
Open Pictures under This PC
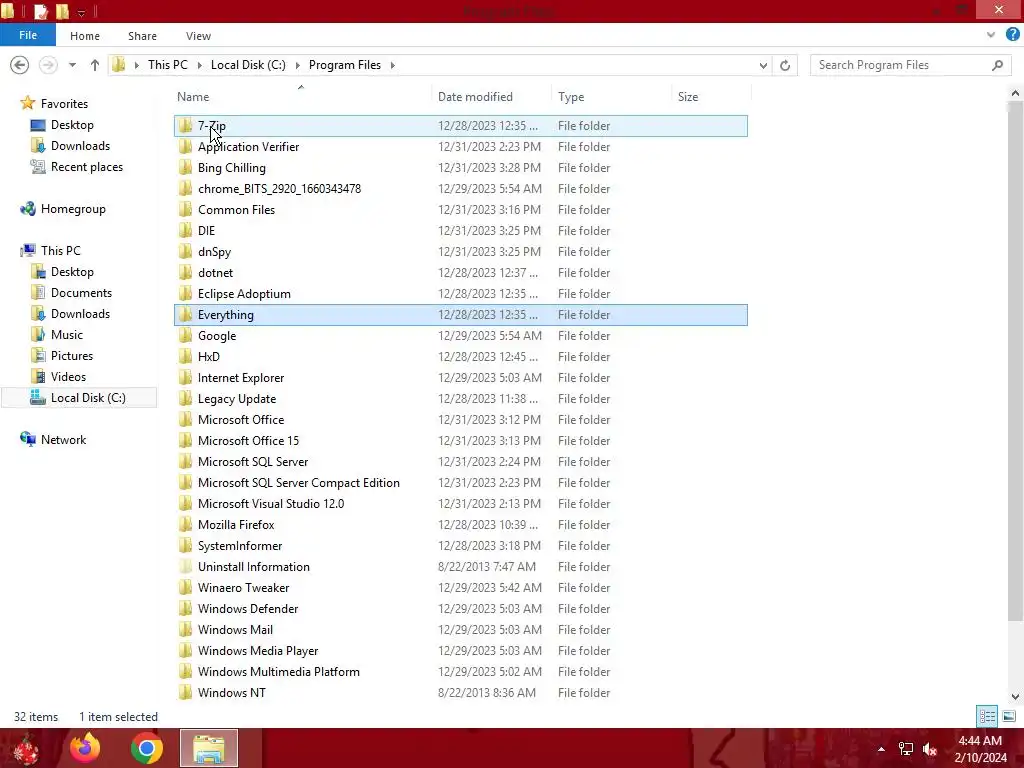(72, 356)
